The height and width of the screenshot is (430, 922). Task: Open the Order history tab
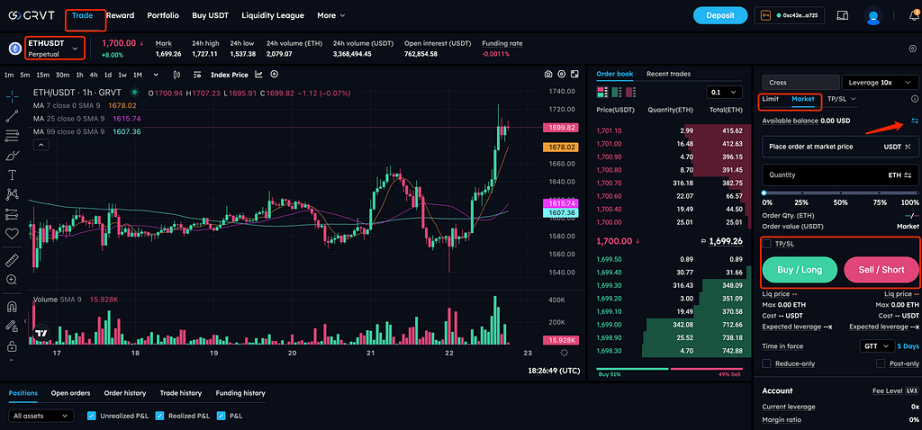[x=125, y=393]
